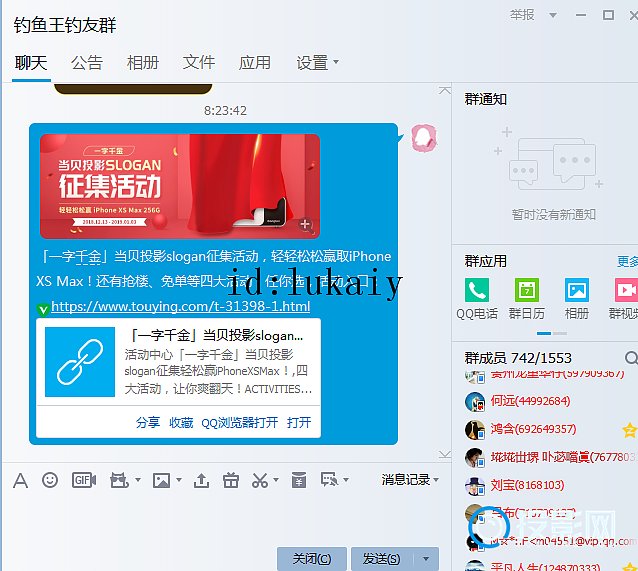Switch to the 聊天 tab
Screen dimensions: 638x571
coord(31,63)
